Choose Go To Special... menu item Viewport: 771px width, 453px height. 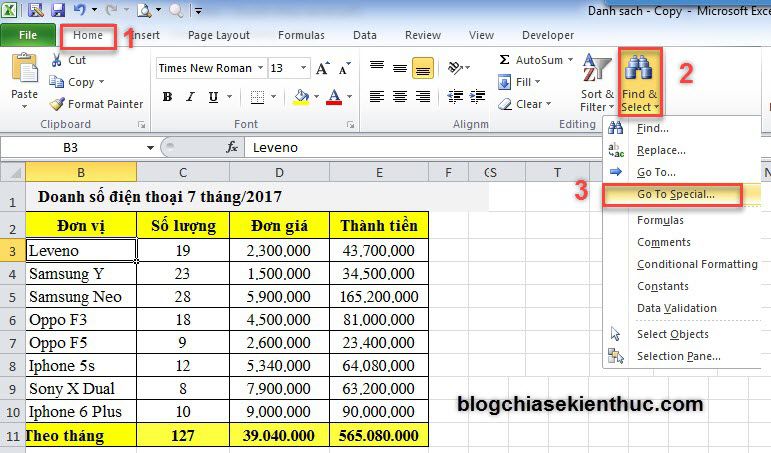pos(682,194)
